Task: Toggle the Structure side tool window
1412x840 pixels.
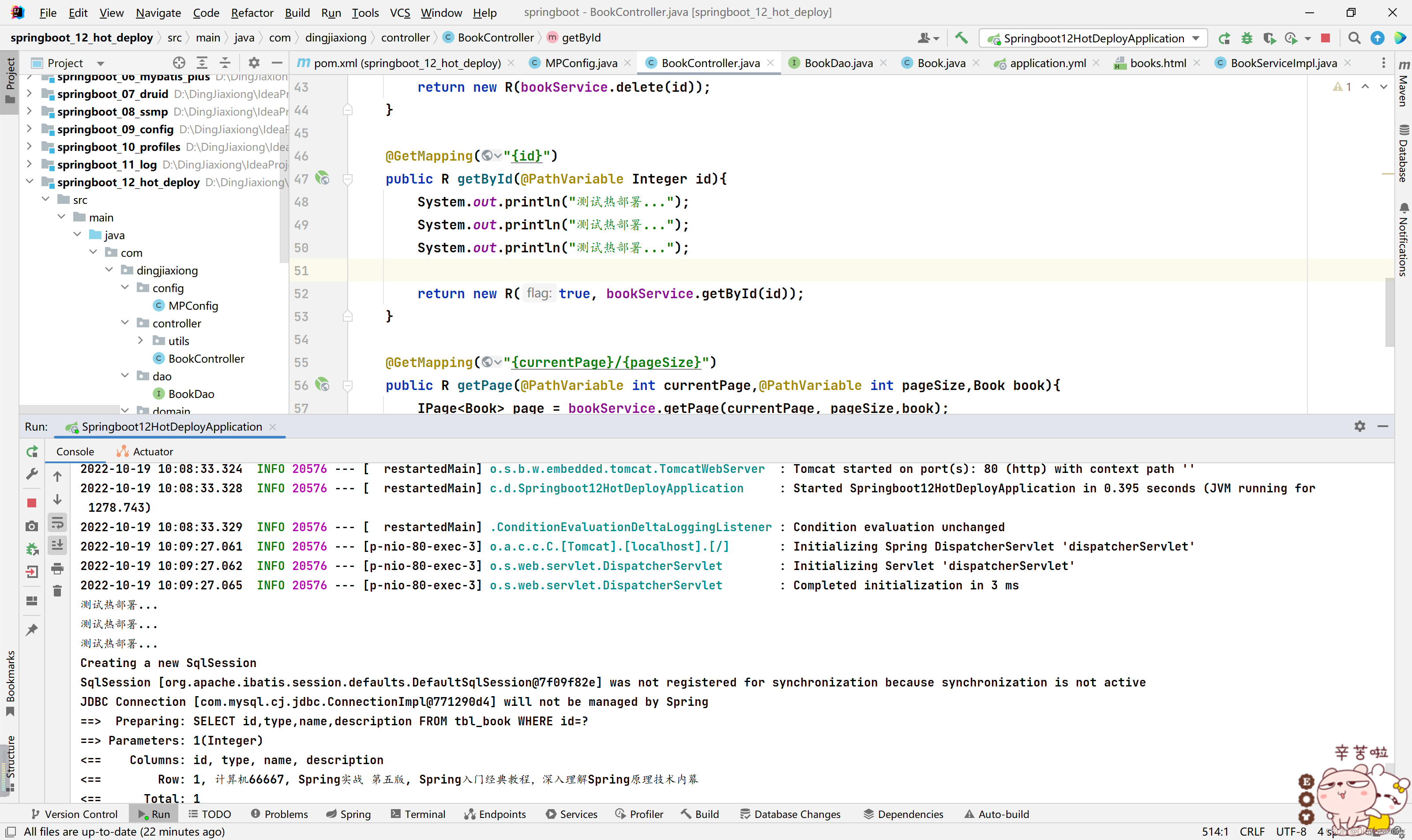Action: 10,764
